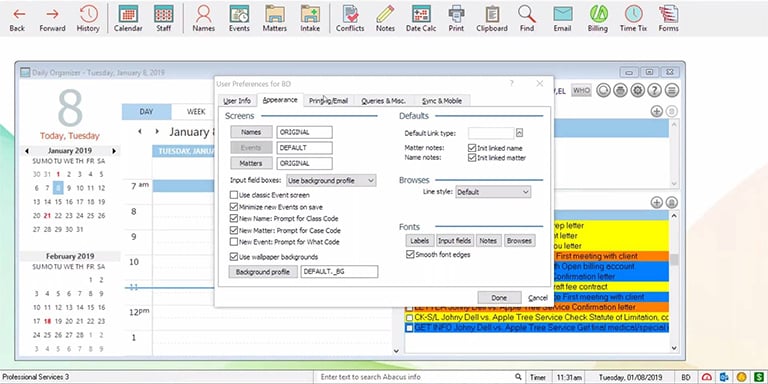Open the Forms toolbar icon
This screenshot has height=384, width=768.
coord(669,18)
